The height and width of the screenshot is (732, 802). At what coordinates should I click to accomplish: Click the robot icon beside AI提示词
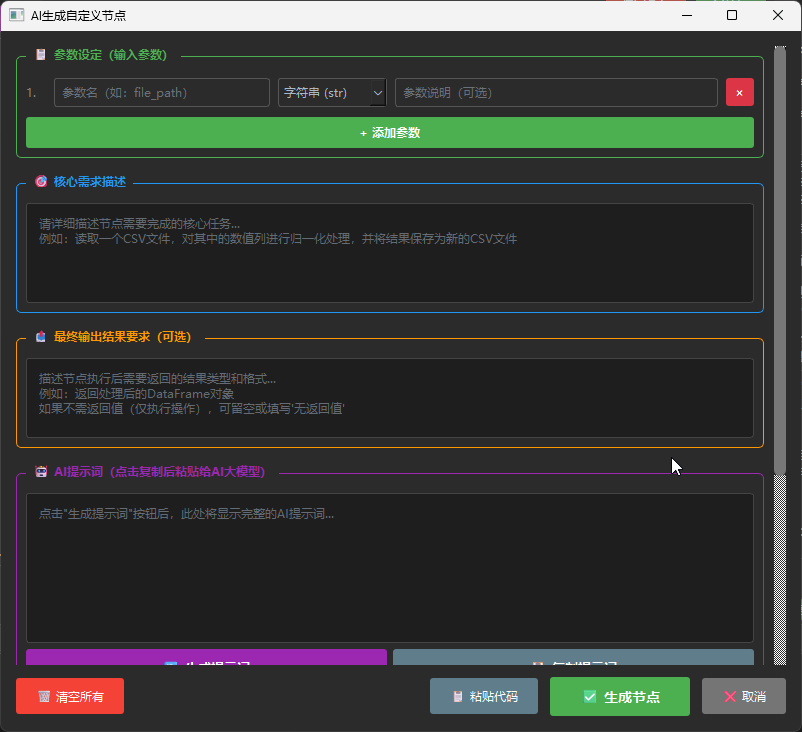(39, 471)
